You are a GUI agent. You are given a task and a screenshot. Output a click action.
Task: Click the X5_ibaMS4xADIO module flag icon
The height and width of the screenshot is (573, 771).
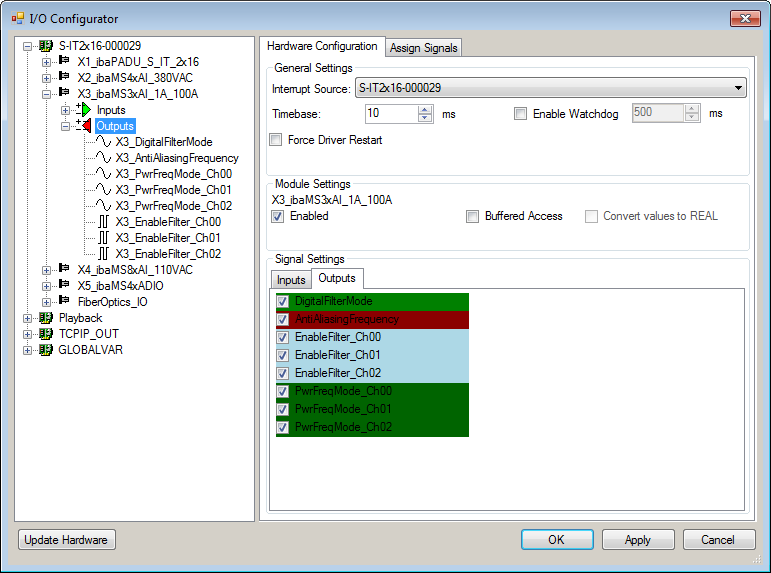pyautogui.click(x=64, y=284)
